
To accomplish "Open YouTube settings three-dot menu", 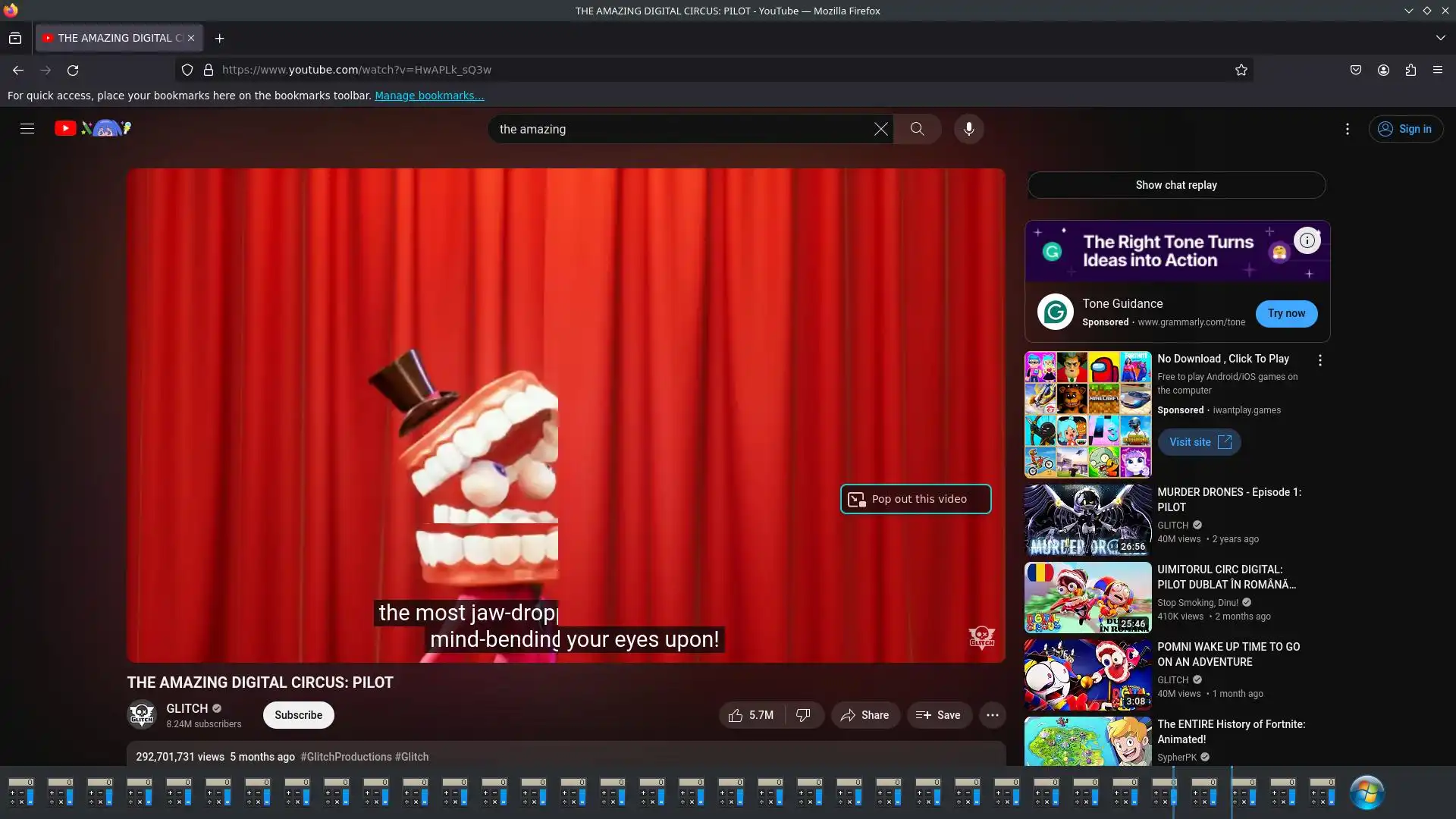I will pos(1347,129).
